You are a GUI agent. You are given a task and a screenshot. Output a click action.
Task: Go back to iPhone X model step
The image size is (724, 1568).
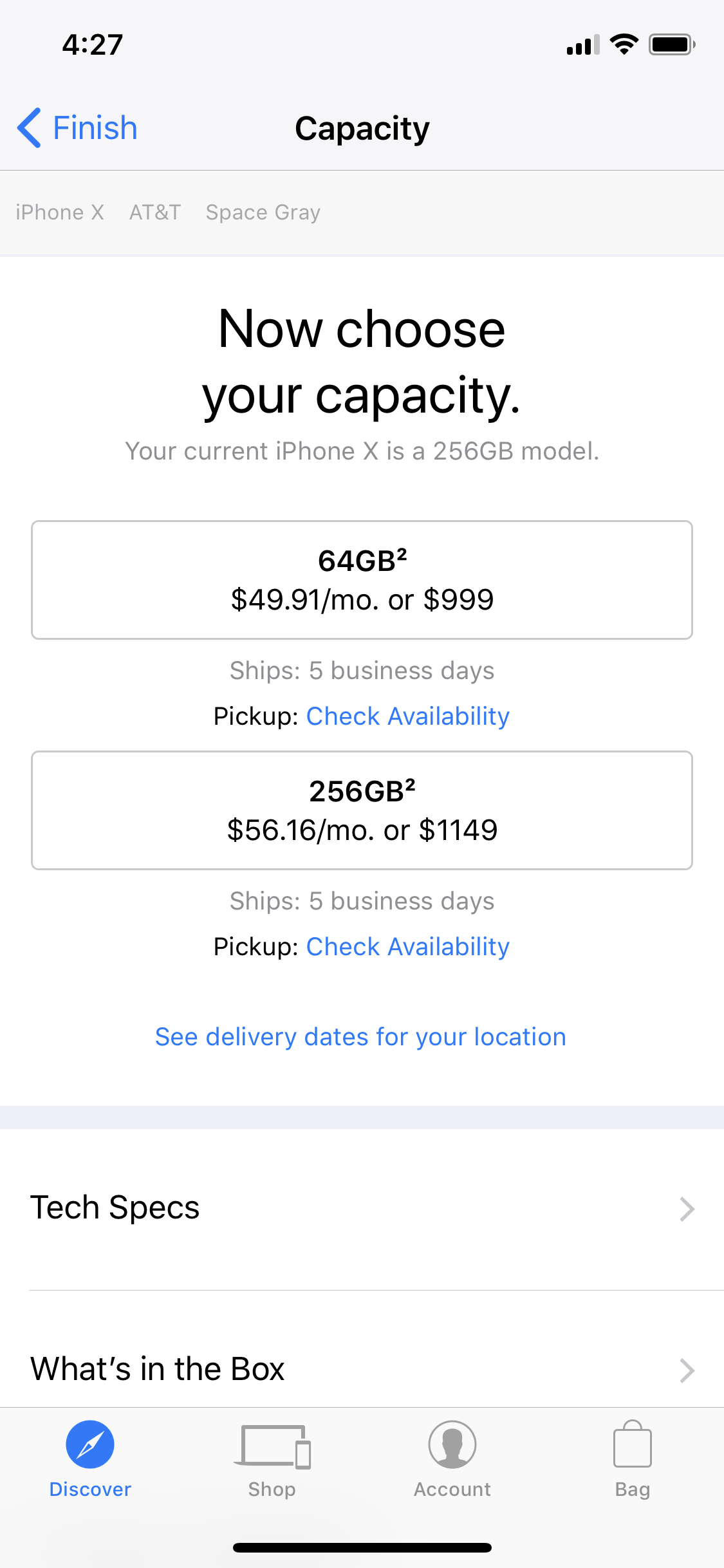(x=60, y=212)
